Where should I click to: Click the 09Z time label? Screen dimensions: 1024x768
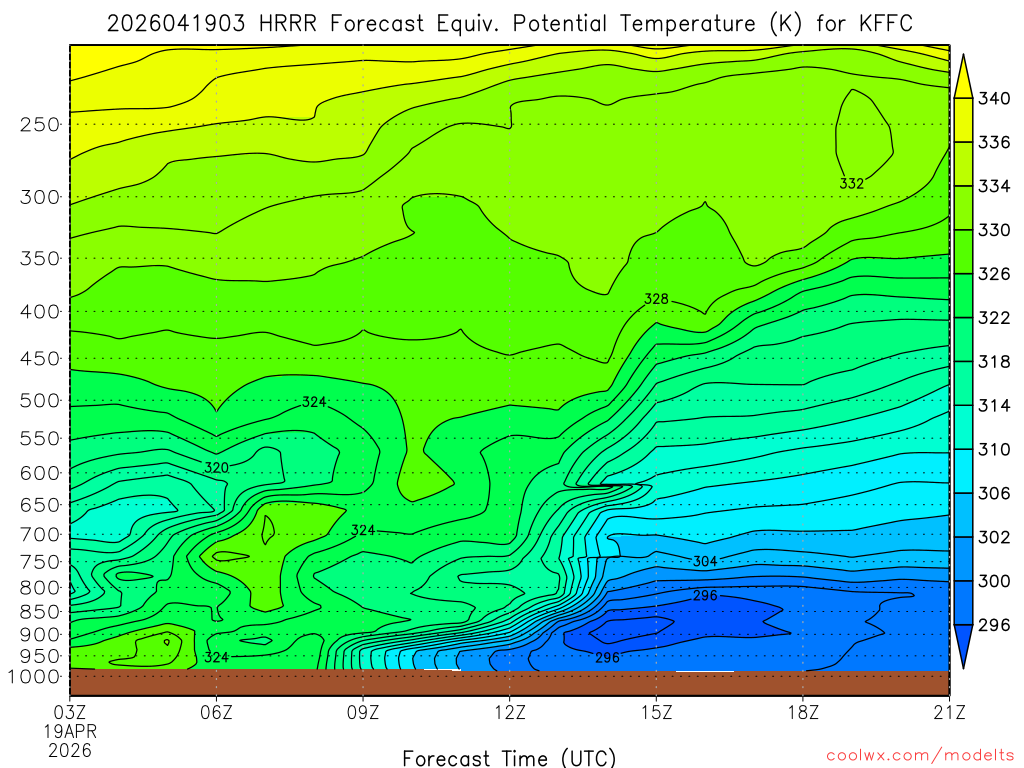pos(362,712)
